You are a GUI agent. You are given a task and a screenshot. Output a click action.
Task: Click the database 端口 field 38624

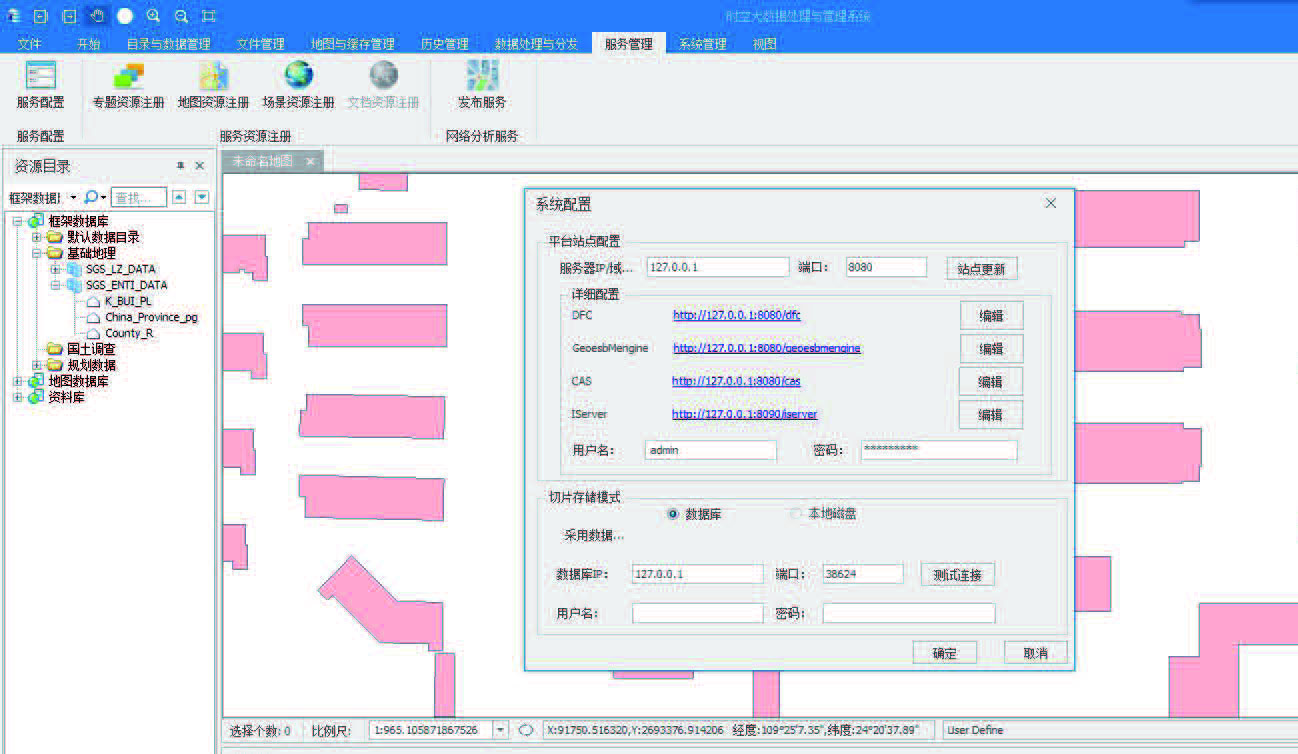(x=862, y=574)
